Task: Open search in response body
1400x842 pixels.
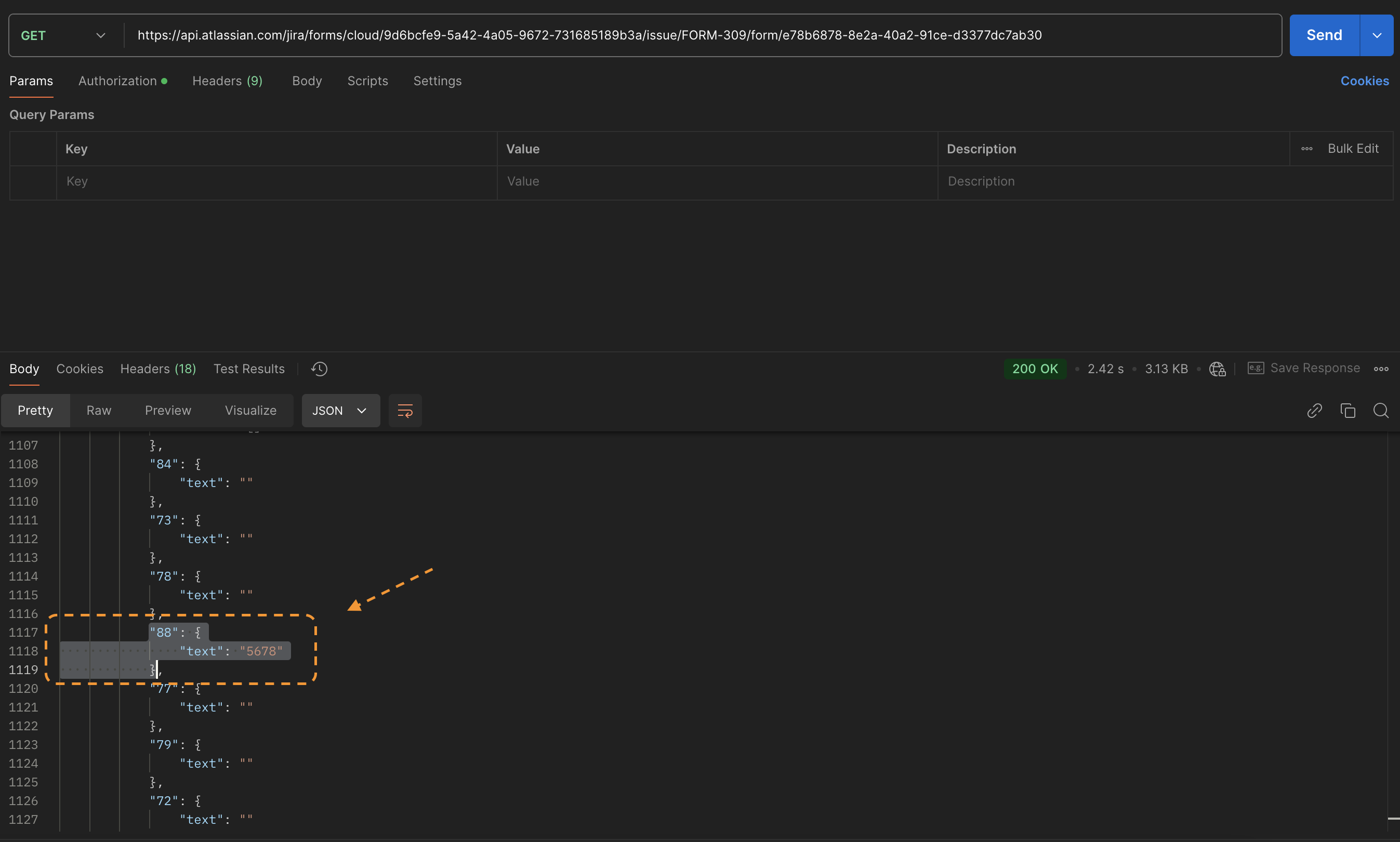Action: coord(1381,411)
